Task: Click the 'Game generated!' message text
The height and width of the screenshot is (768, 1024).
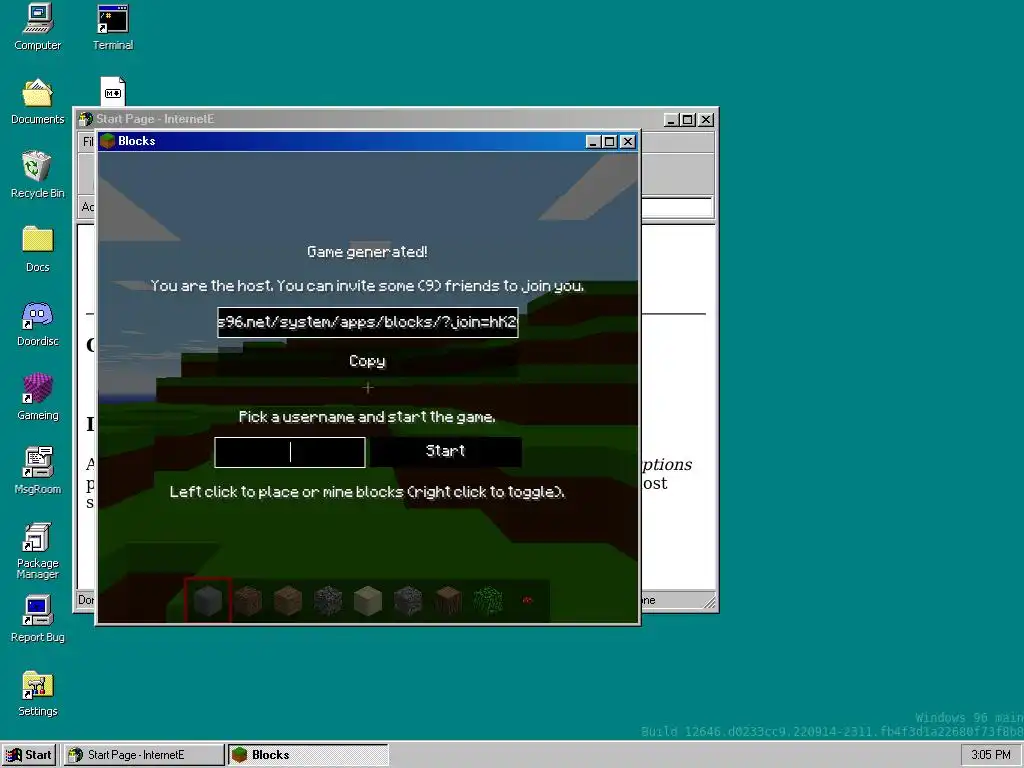Action: click(x=367, y=251)
